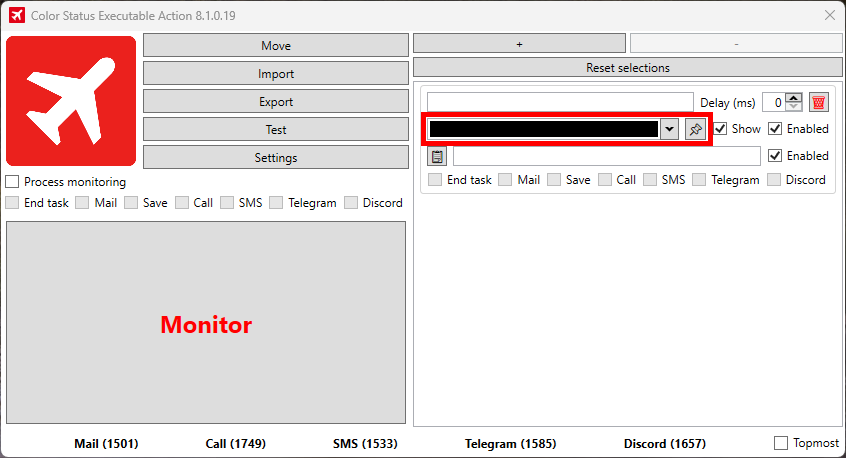Click the pin icon beside color dropdown
Screen dimensions: 846x458
click(x=695, y=129)
